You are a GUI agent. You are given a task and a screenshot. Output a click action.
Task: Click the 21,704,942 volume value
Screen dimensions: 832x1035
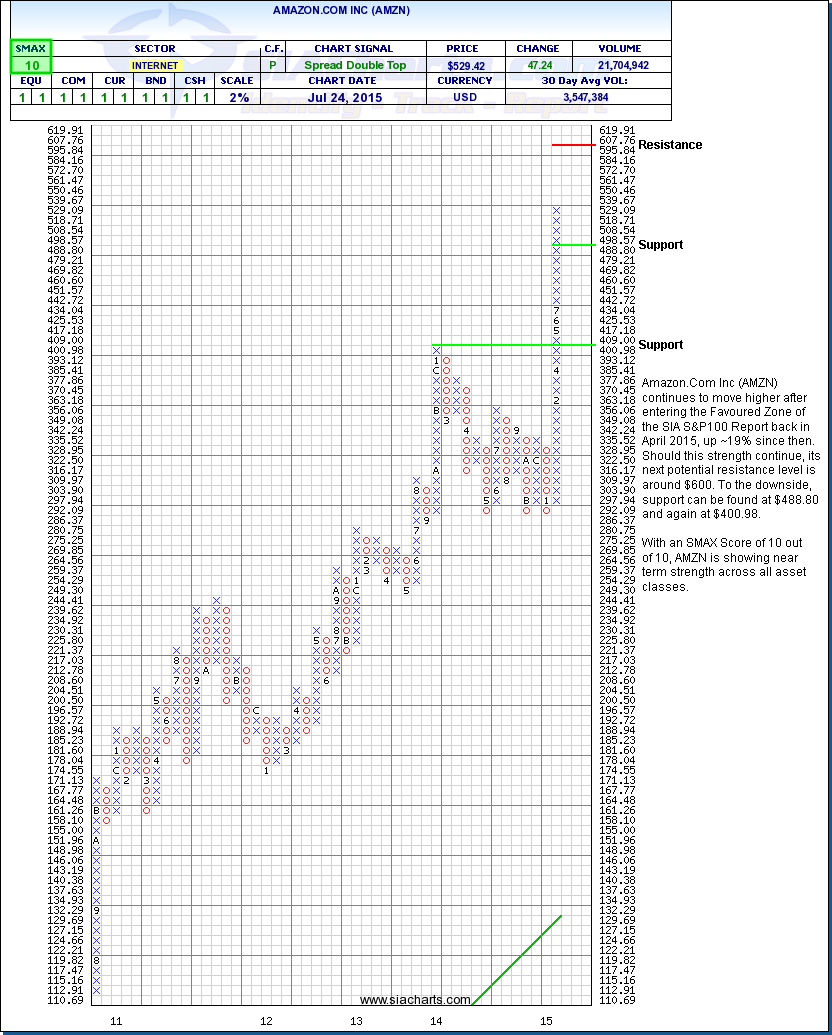coord(619,65)
